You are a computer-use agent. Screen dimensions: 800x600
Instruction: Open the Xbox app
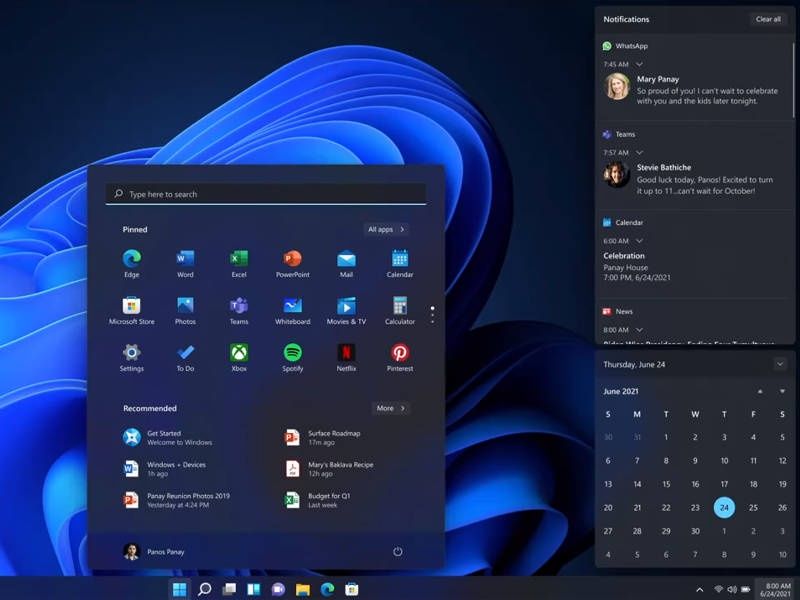pos(239,357)
